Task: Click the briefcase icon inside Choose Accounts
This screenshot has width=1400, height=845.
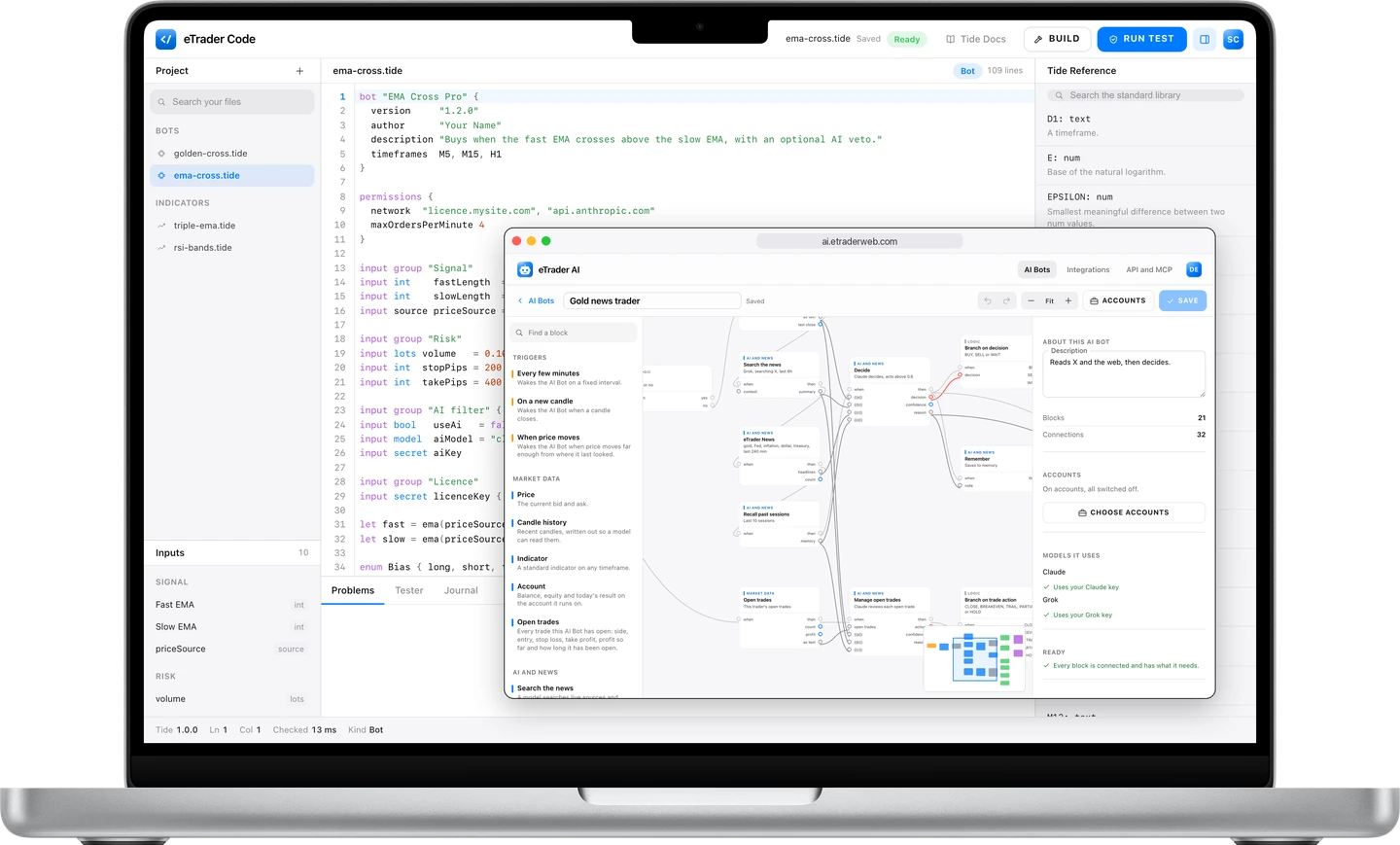Action: pyautogui.click(x=1082, y=512)
